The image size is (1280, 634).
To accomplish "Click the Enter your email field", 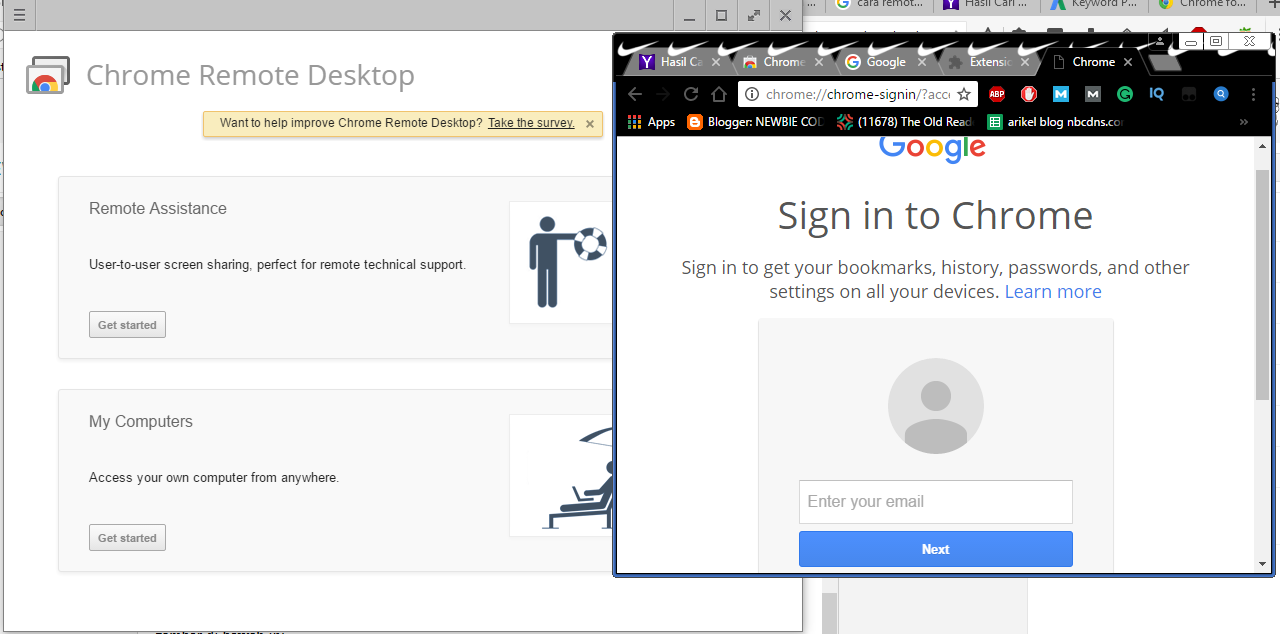I will [936, 502].
